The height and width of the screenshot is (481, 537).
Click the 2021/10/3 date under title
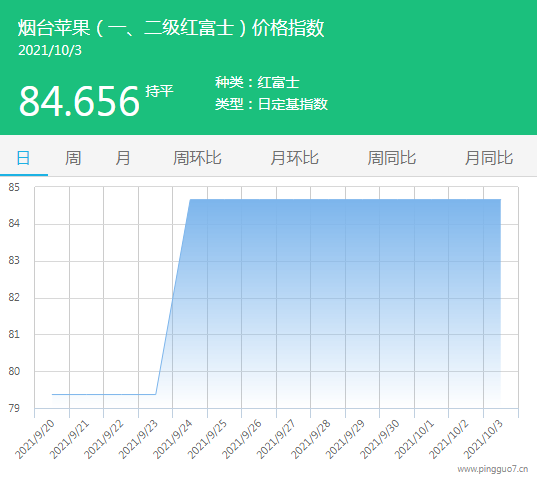coord(50,51)
